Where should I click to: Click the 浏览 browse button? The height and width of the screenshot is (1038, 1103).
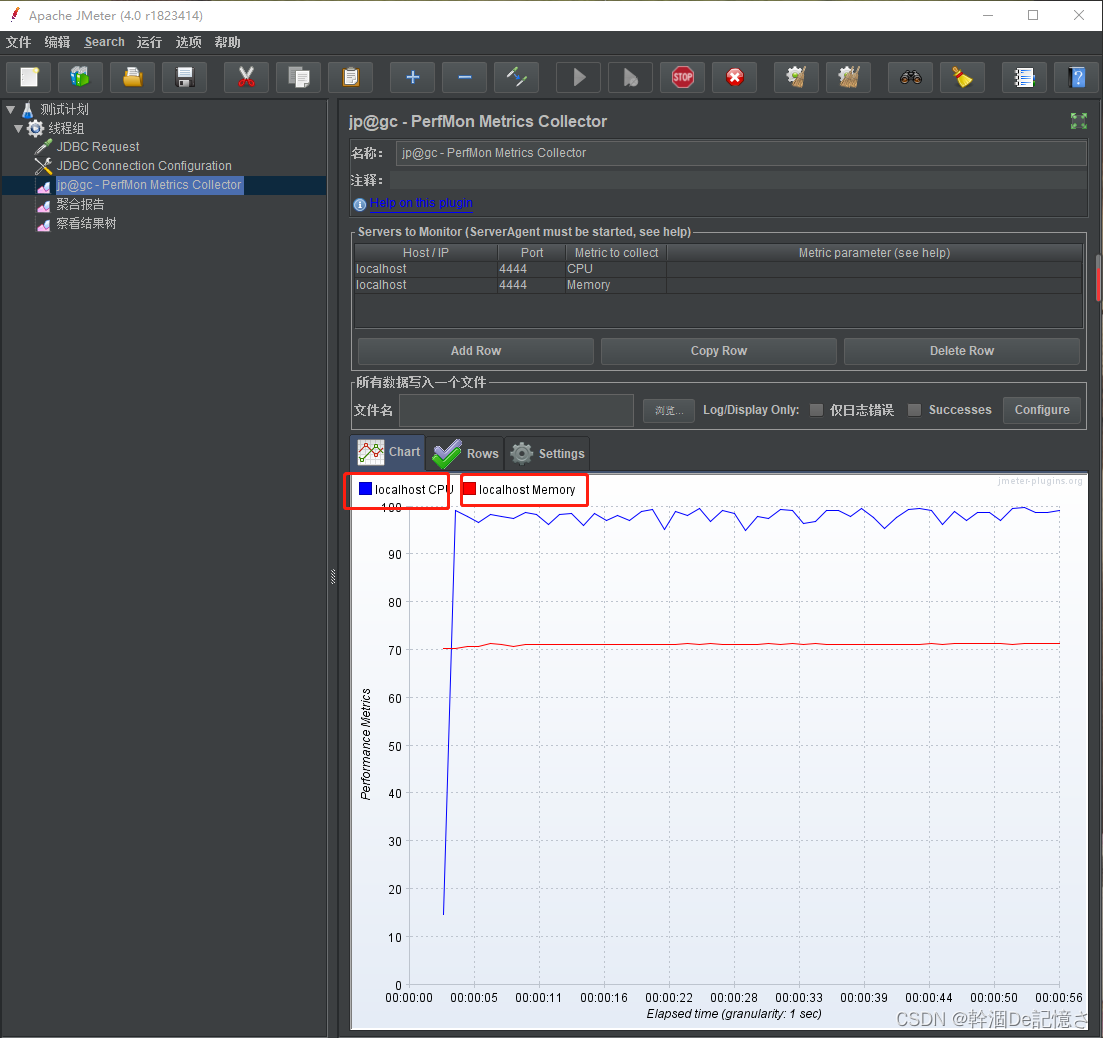pos(668,411)
